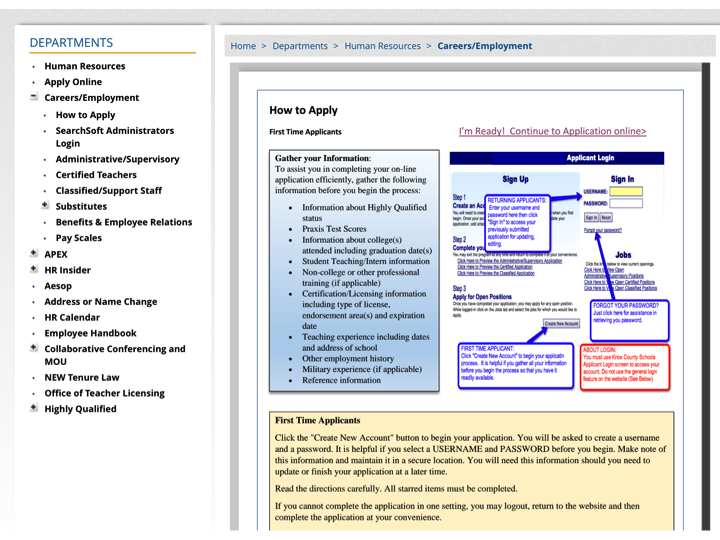Go to Departments via breadcrumb
Screen dimensions: 720x540
click(300, 46)
